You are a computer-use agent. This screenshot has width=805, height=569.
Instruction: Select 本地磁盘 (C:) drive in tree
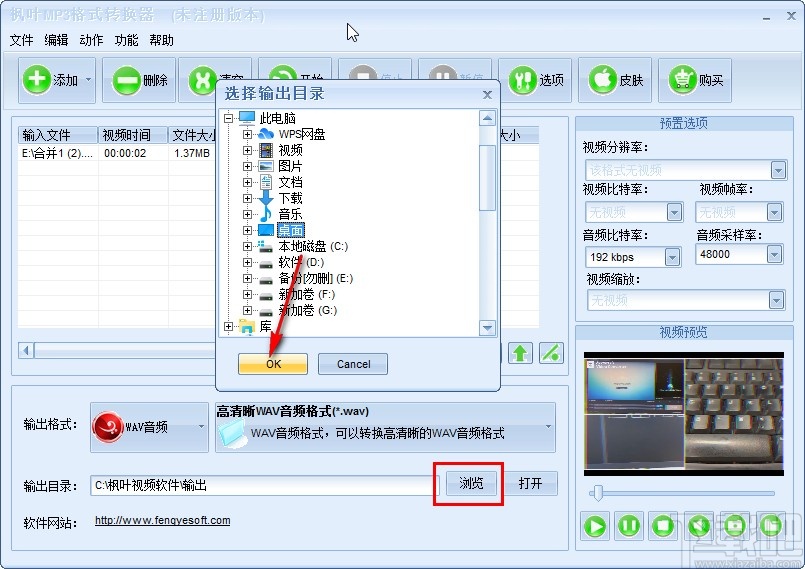[313, 246]
